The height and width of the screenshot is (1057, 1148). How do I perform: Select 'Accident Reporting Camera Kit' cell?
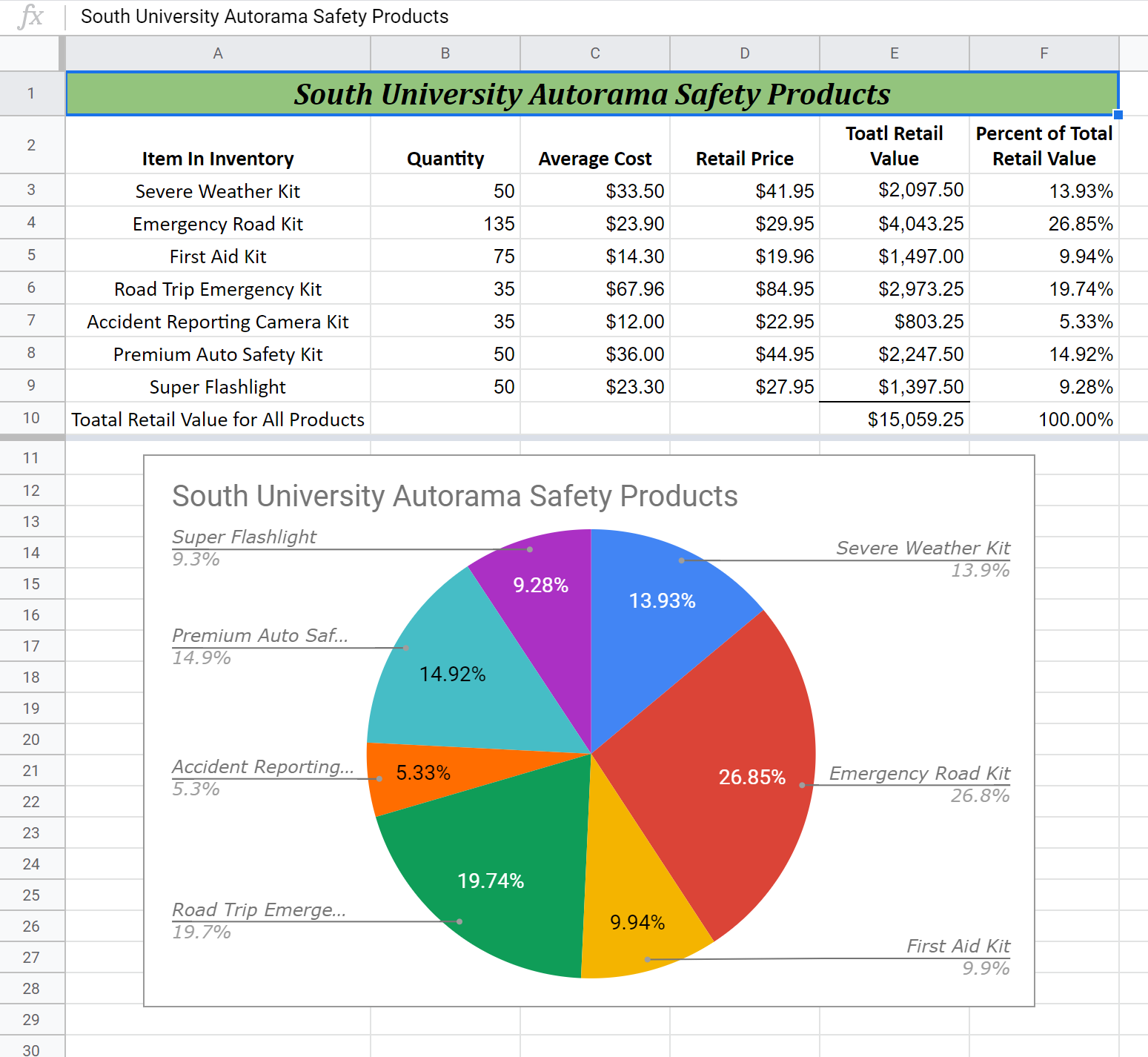point(218,321)
